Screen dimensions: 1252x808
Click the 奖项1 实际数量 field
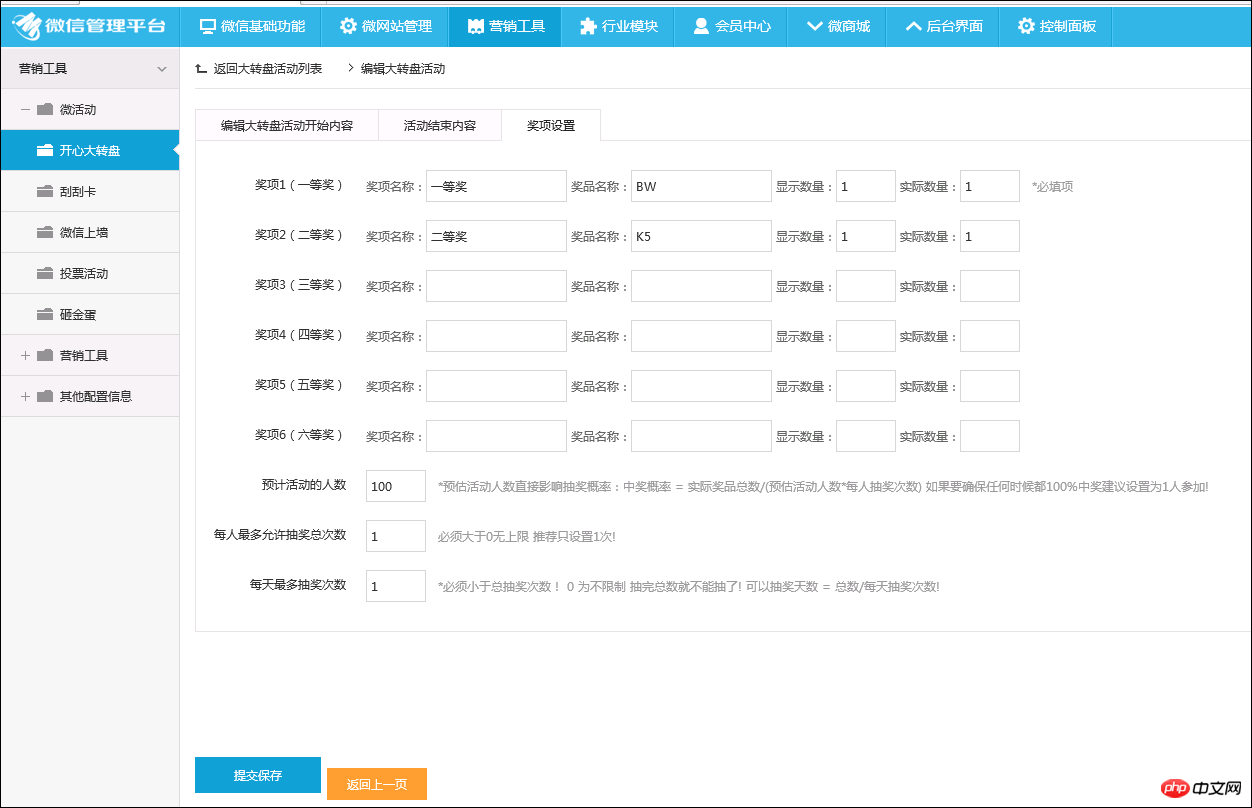click(x=990, y=186)
